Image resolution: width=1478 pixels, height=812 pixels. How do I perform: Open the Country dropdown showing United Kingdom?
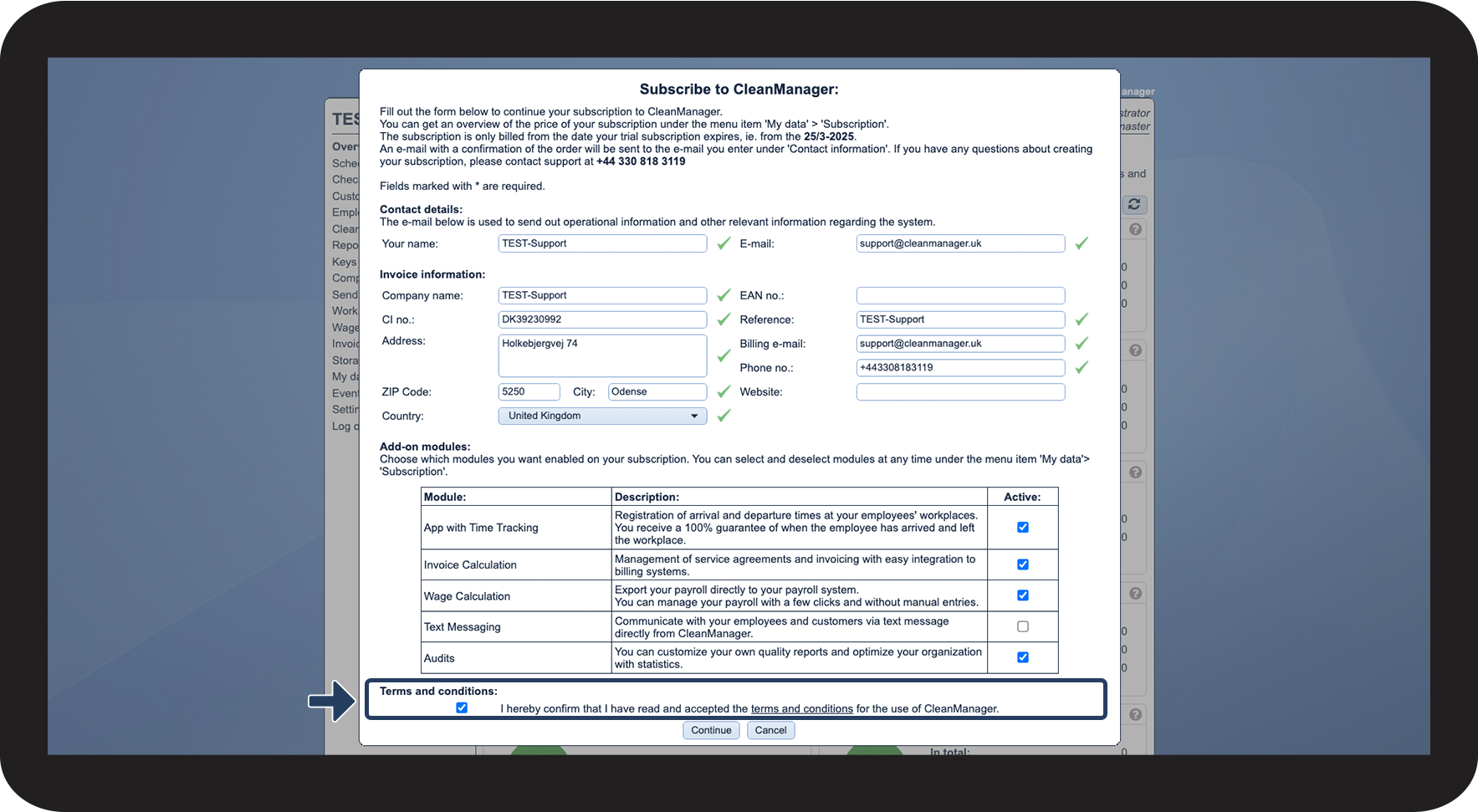pos(602,416)
